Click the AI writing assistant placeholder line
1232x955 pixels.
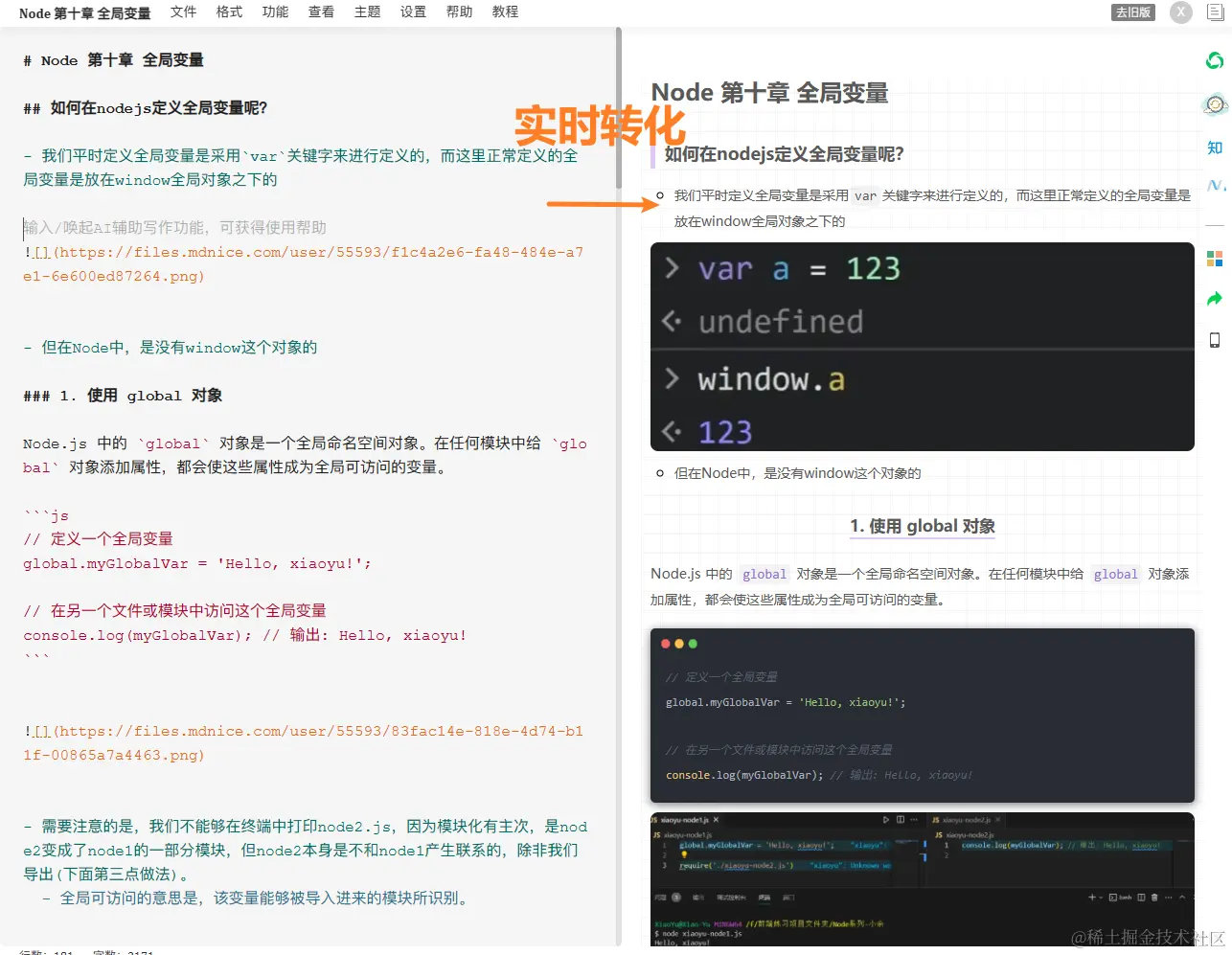[x=175, y=228]
